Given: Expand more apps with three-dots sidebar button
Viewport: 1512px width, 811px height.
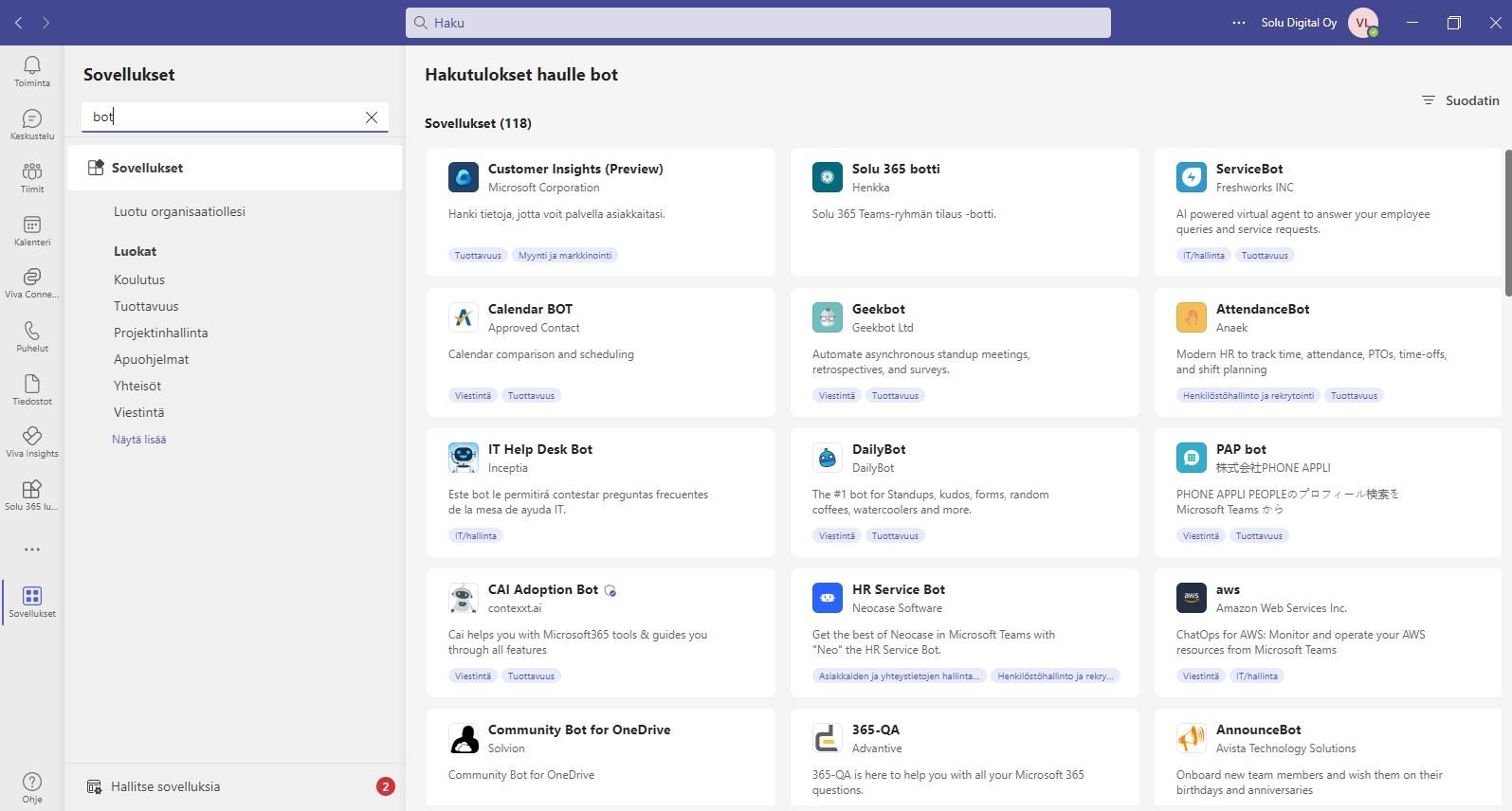Looking at the screenshot, I should 32,550.
